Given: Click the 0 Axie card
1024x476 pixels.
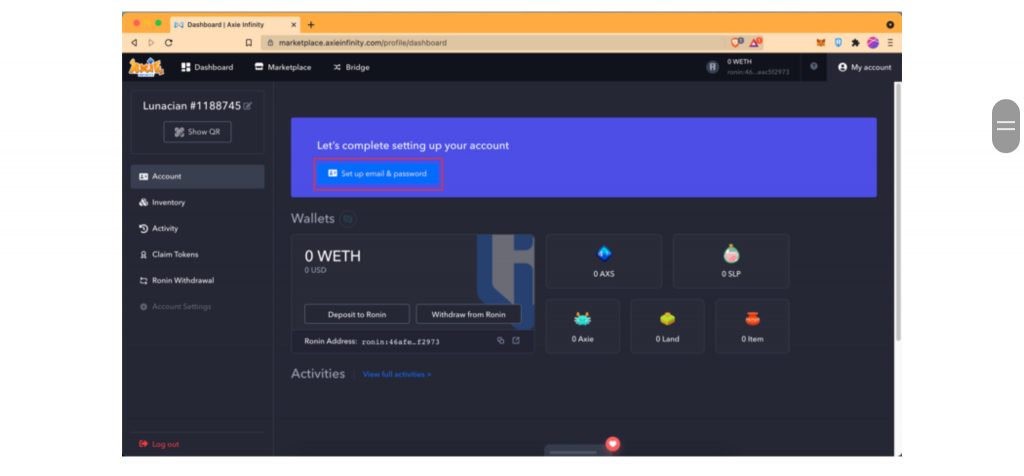Looking at the screenshot, I should (583, 326).
